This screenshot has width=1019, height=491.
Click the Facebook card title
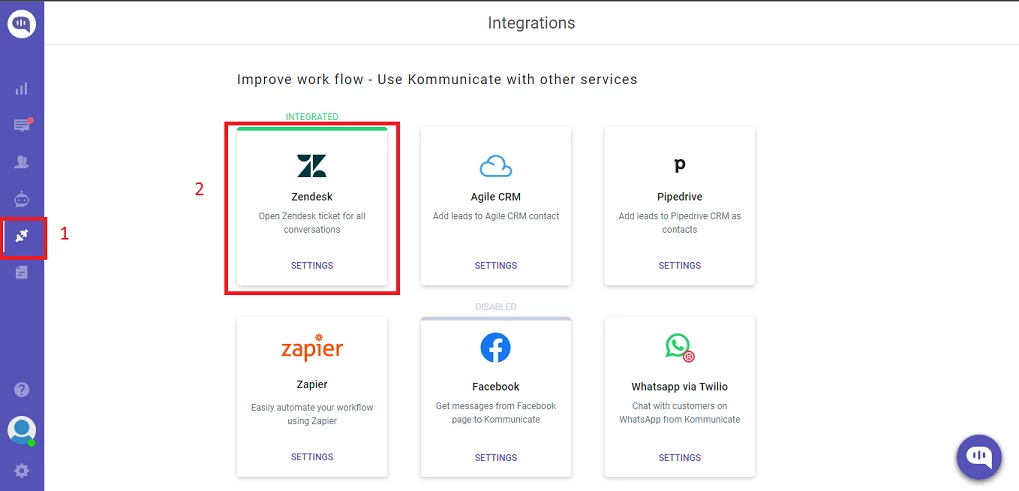tap(496, 386)
